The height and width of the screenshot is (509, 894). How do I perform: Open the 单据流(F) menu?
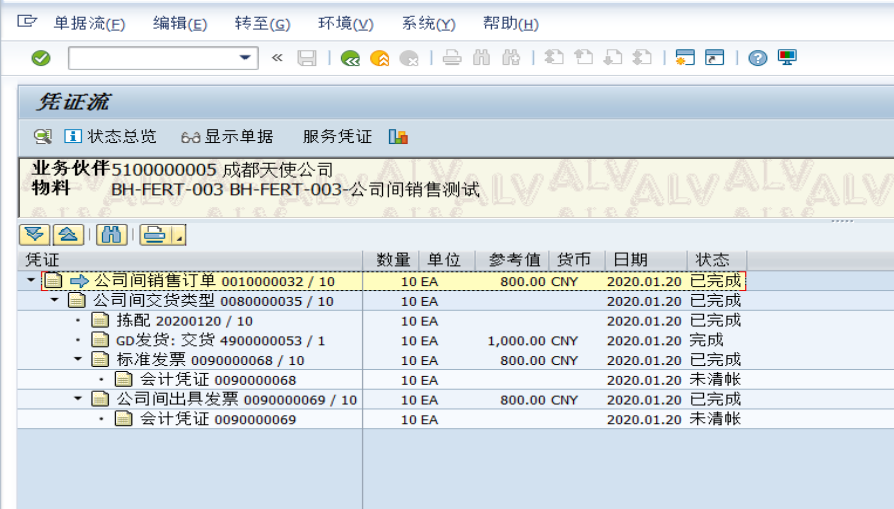click(90, 23)
